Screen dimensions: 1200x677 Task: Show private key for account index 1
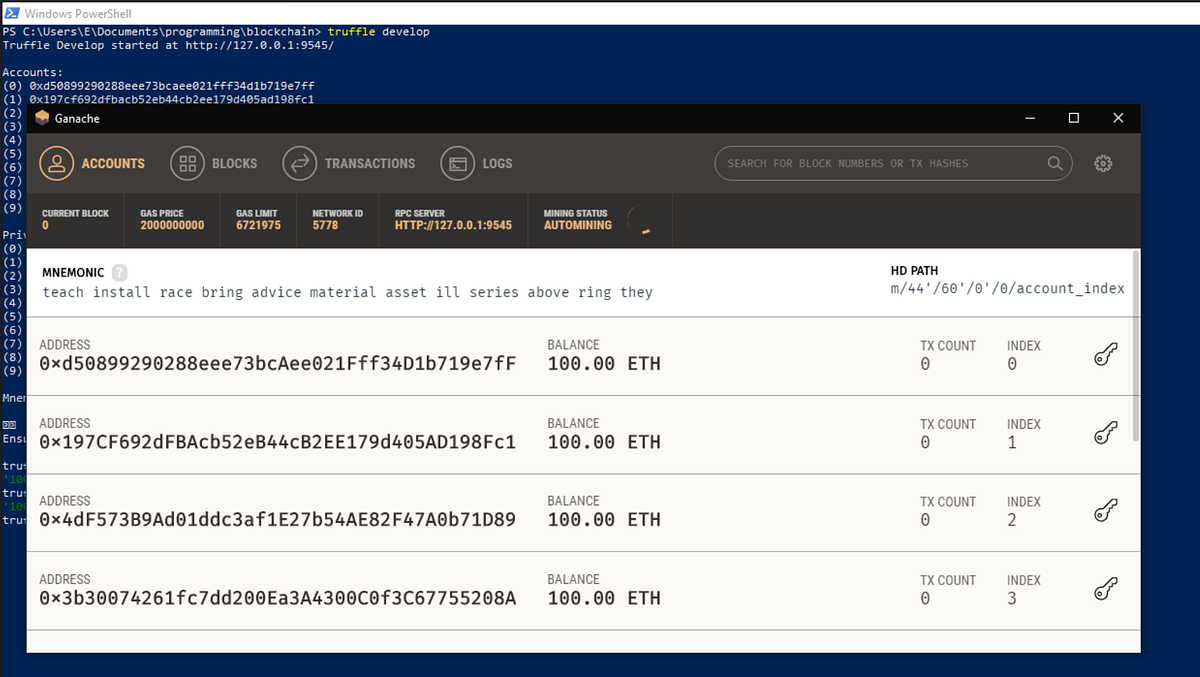click(x=1105, y=433)
